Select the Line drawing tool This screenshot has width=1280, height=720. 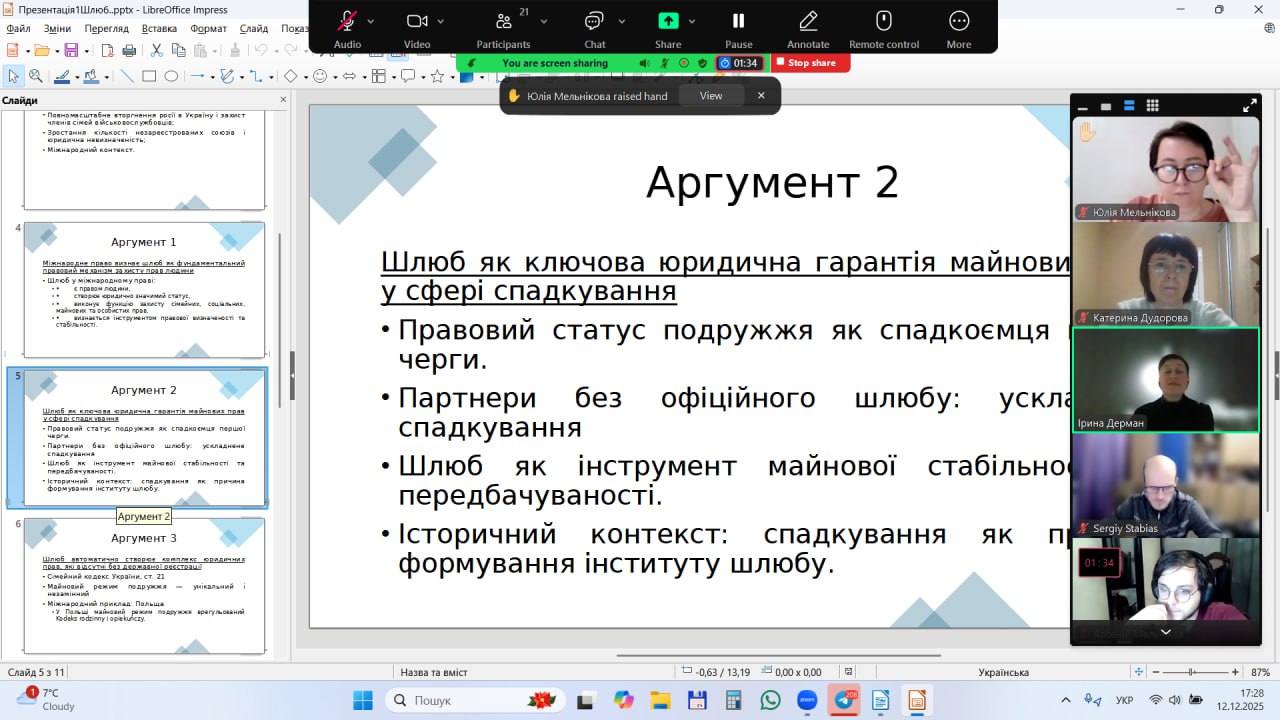point(127,76)
